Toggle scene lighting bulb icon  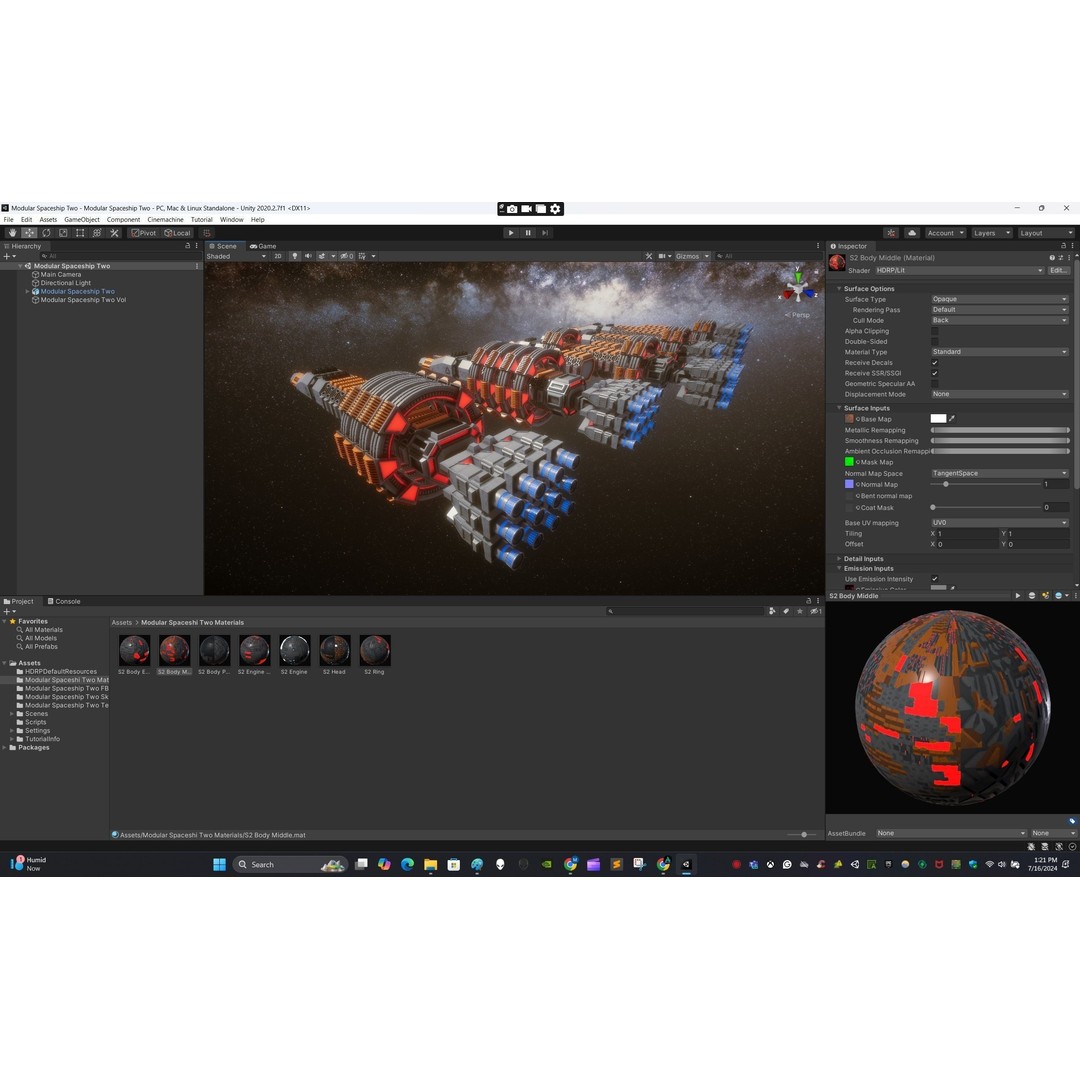pyautogui.click(x=295, y=256)
